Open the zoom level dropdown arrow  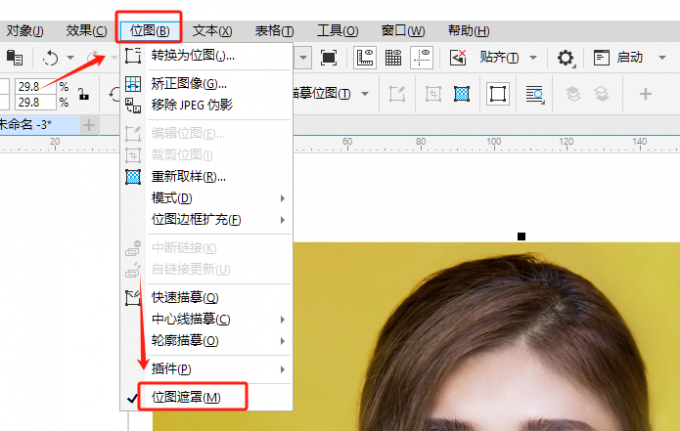[x=303, y=57]
